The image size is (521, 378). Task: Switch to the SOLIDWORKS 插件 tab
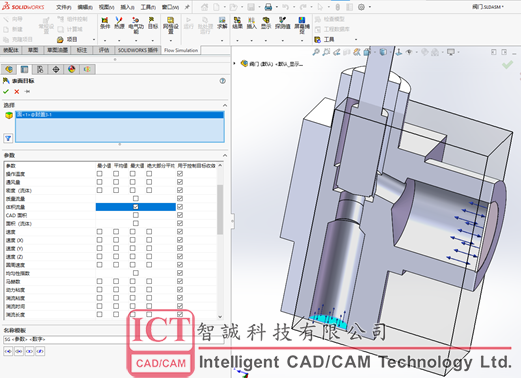pos(138,50)
